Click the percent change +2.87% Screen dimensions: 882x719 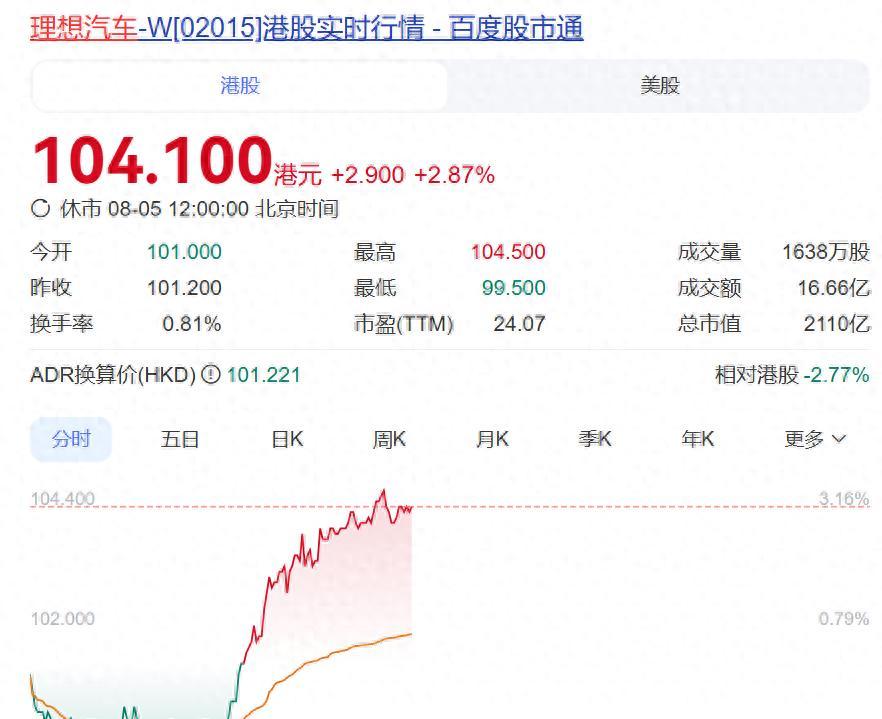click(x=454, y=175)
